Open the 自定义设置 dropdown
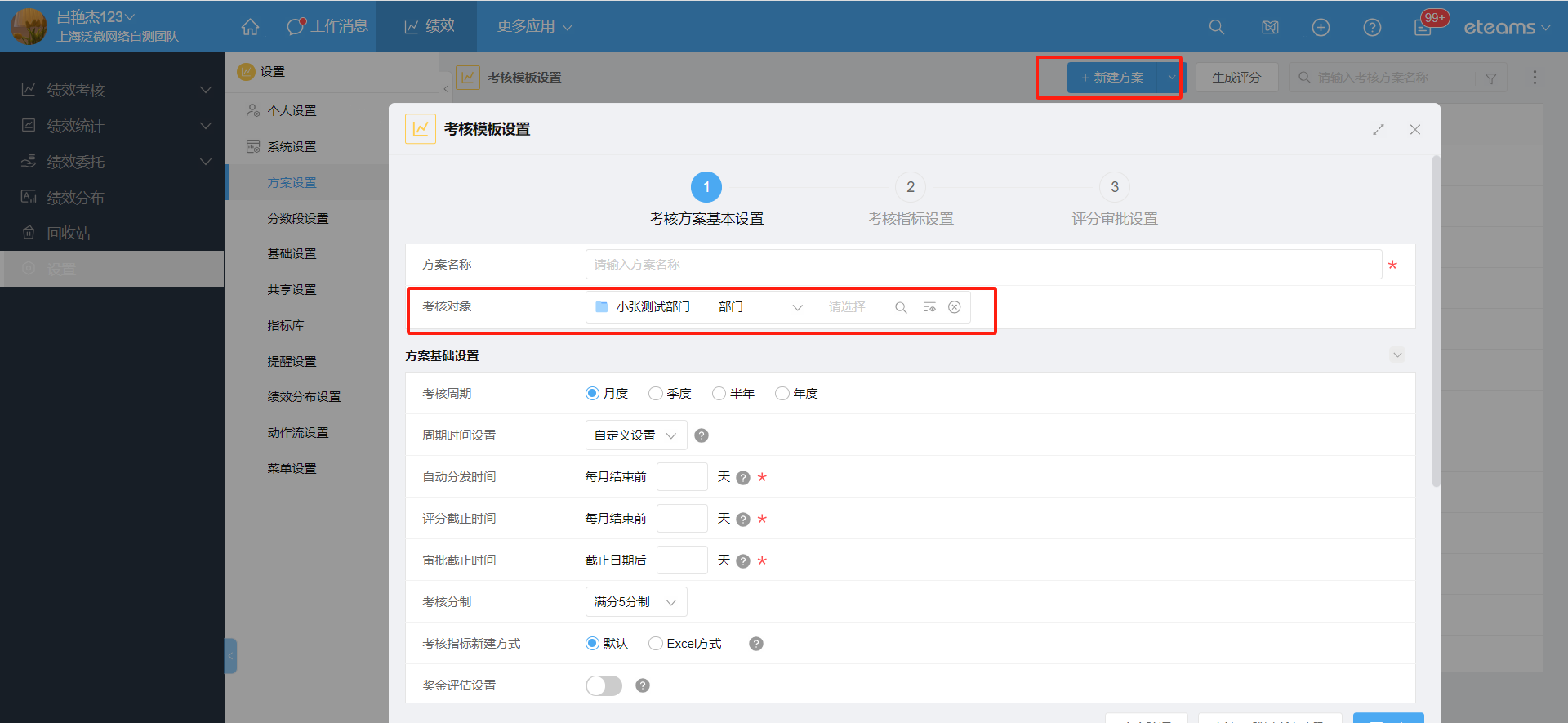1568x723 pixels. click(x=636, y=435)
